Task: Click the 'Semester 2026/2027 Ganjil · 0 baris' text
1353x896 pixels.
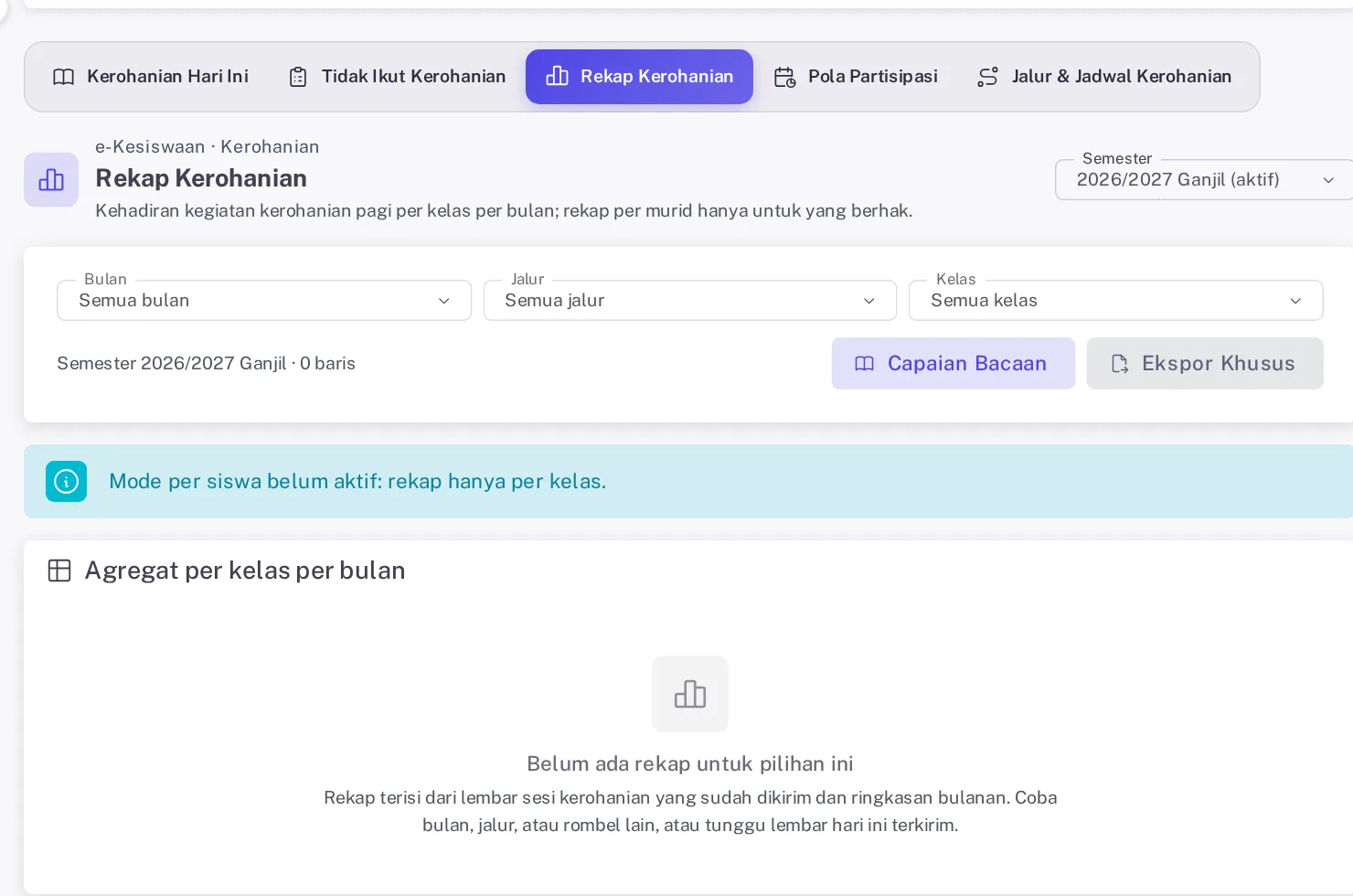Action: pyautogui.click(x=206, y=363)
